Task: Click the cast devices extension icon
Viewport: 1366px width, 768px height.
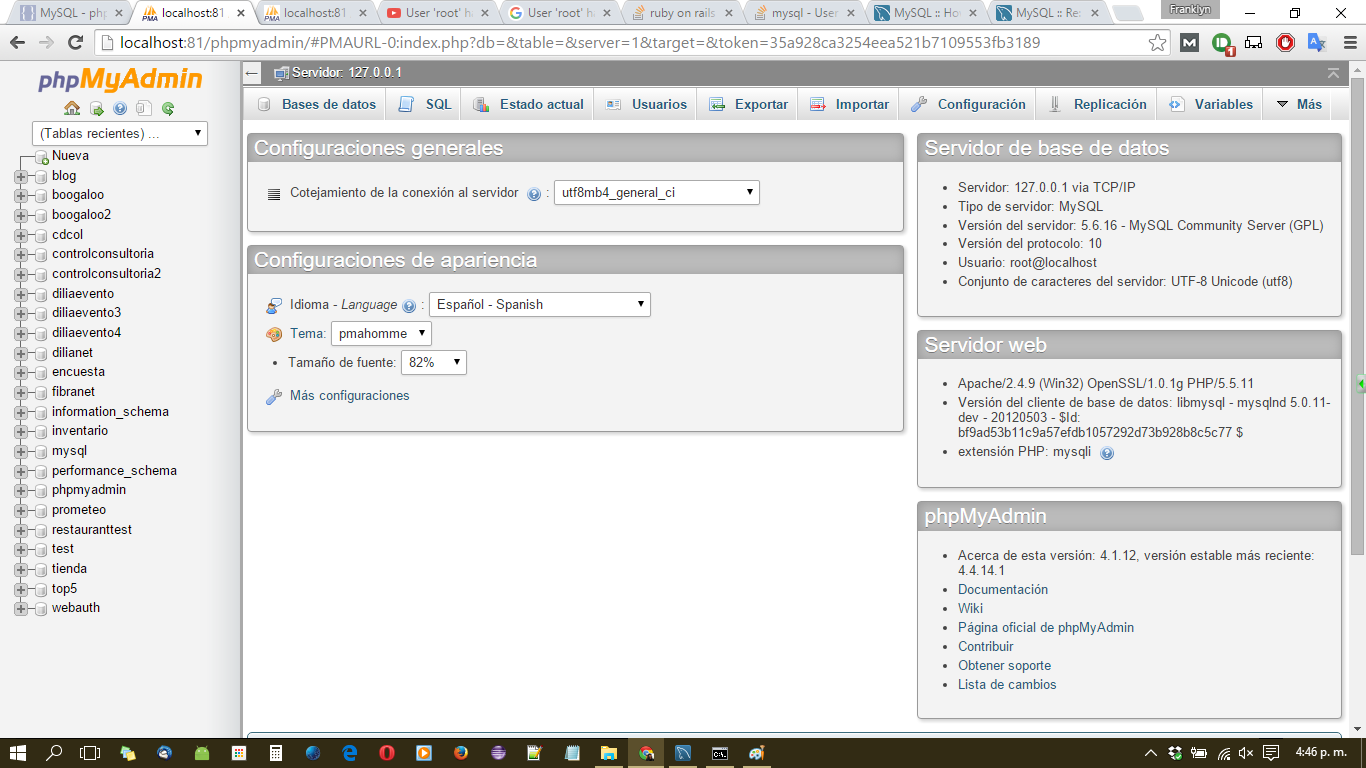Action: click(x=1253, y=43)
